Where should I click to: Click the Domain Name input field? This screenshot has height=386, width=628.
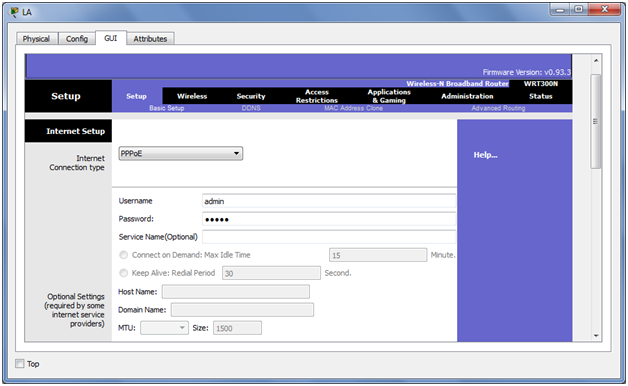pos(242,310)
